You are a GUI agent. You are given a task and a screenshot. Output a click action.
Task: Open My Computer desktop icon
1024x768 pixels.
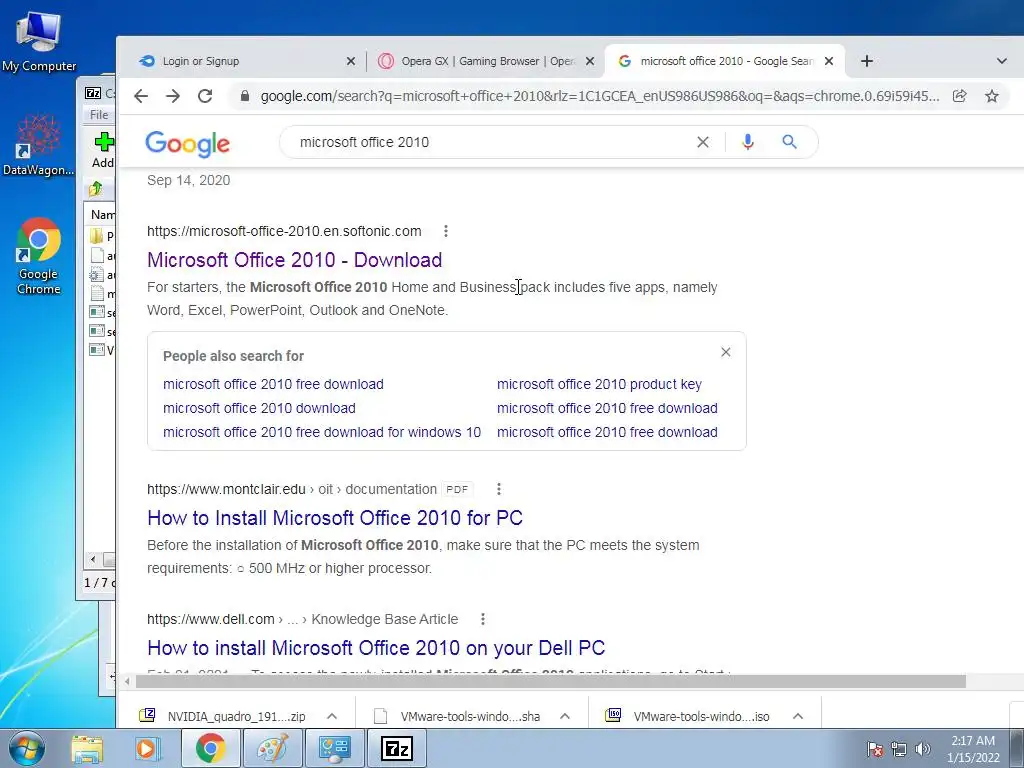click(39, 42)
